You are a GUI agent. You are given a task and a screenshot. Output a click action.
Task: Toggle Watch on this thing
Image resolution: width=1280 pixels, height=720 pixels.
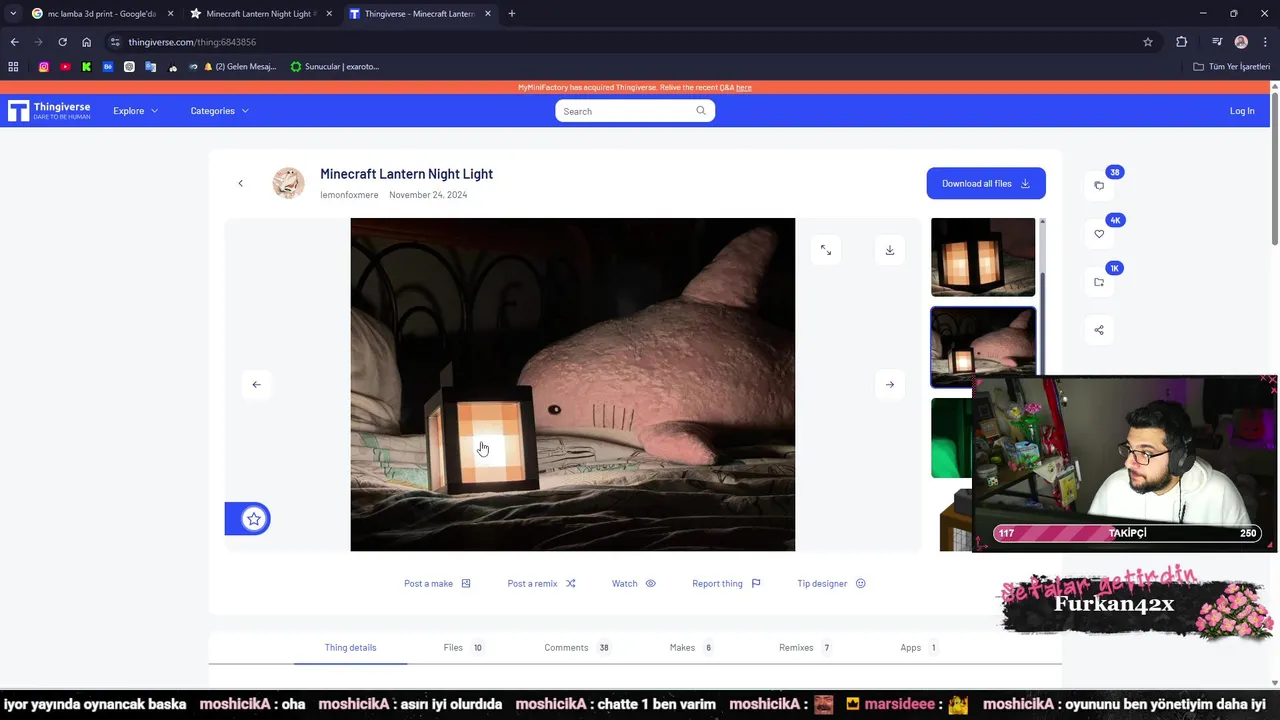click(x=634, y=583)
